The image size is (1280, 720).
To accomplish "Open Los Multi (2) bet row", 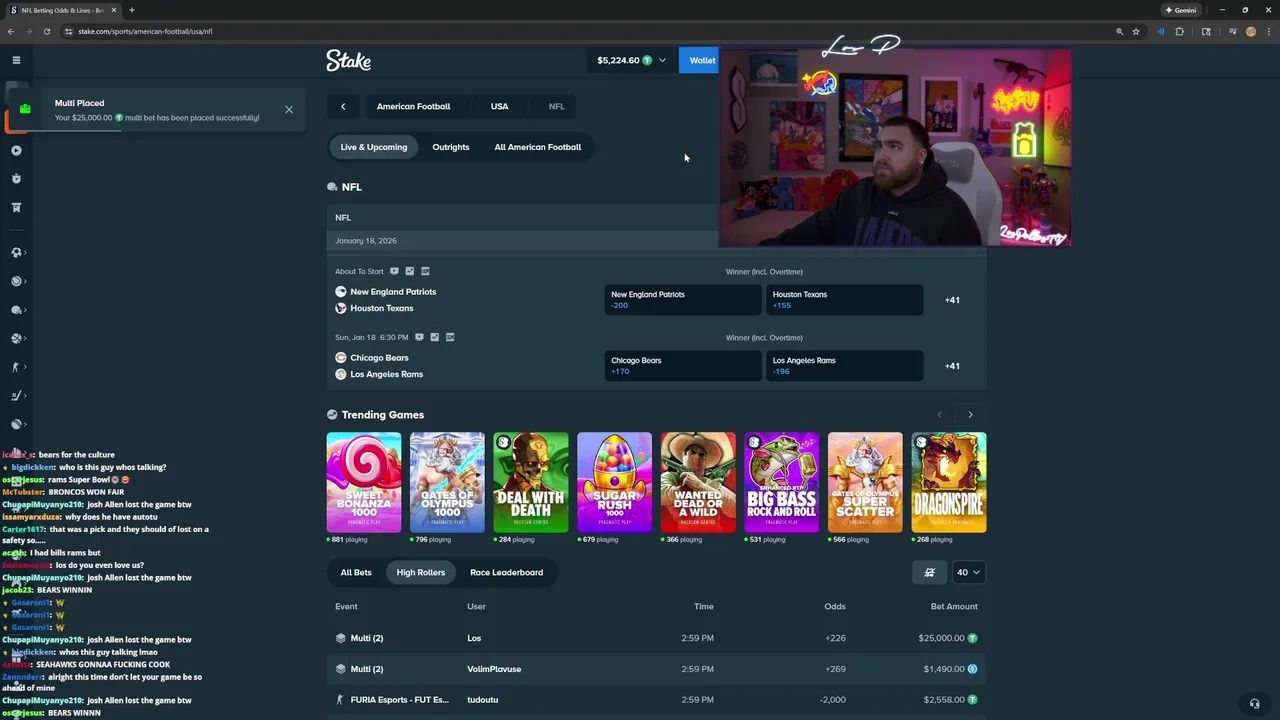I will tap(656, 638).
